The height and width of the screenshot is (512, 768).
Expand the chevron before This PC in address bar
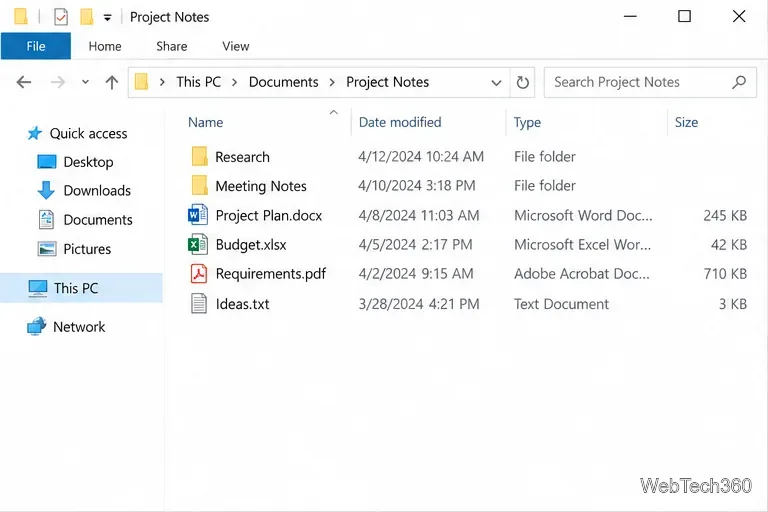pyautogui.click(x=162, y=82)
